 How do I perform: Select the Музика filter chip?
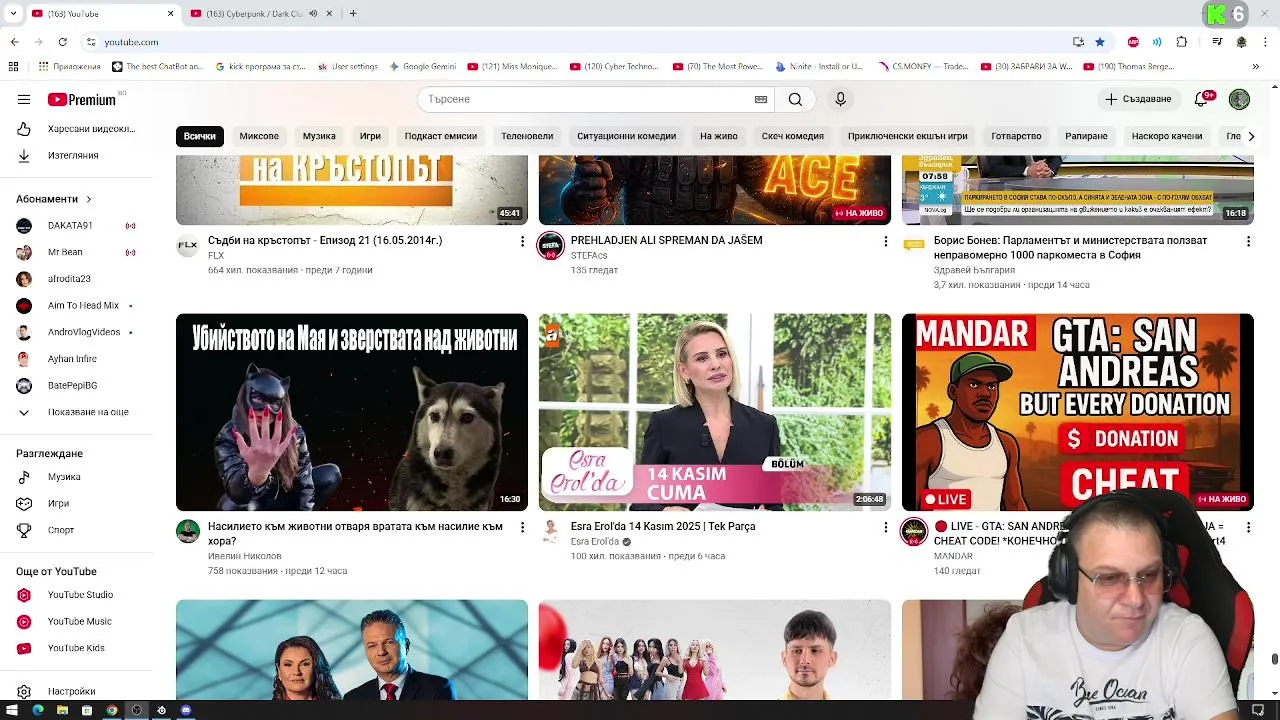[319, 136]
